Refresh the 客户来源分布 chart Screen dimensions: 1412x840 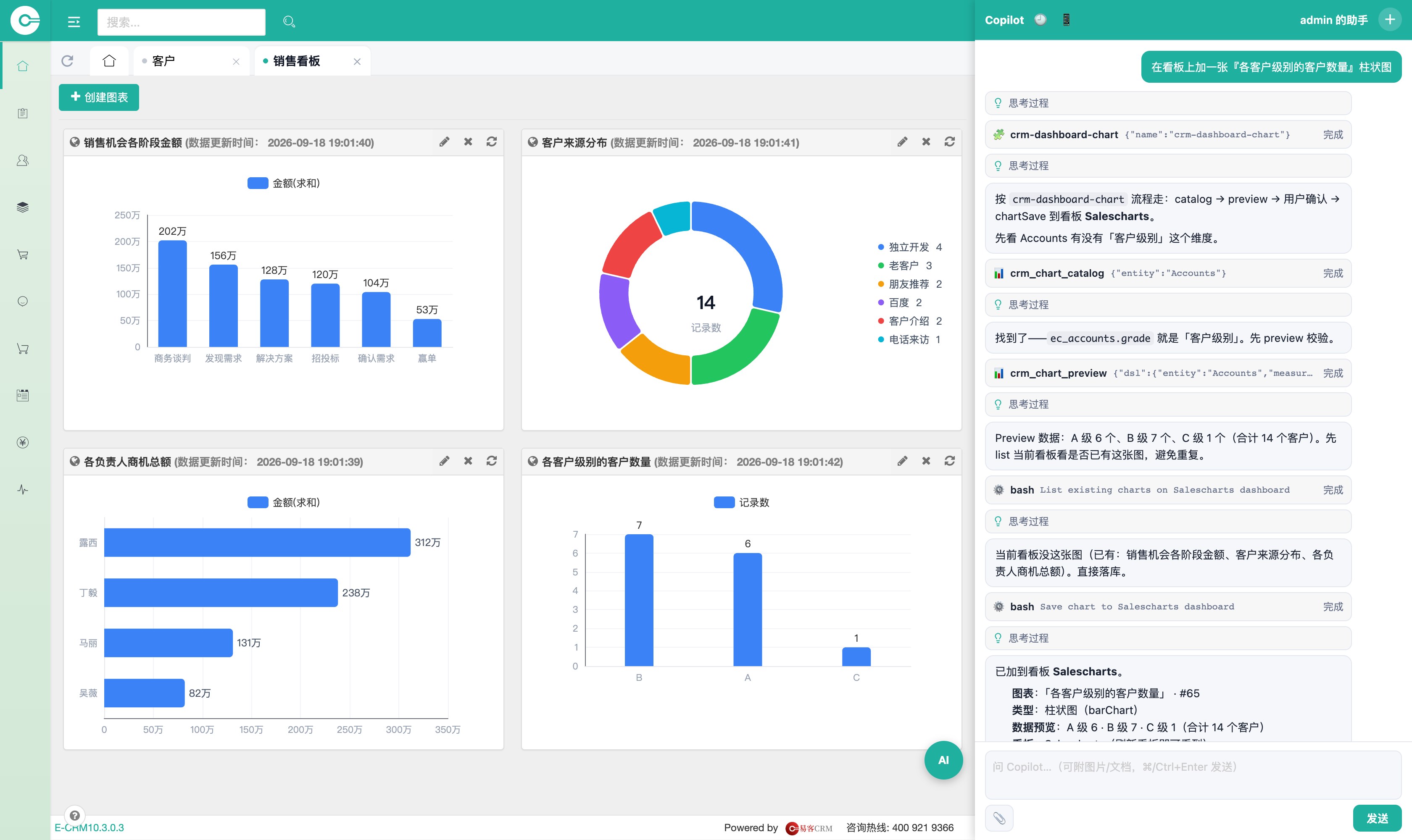pos(950,142)
